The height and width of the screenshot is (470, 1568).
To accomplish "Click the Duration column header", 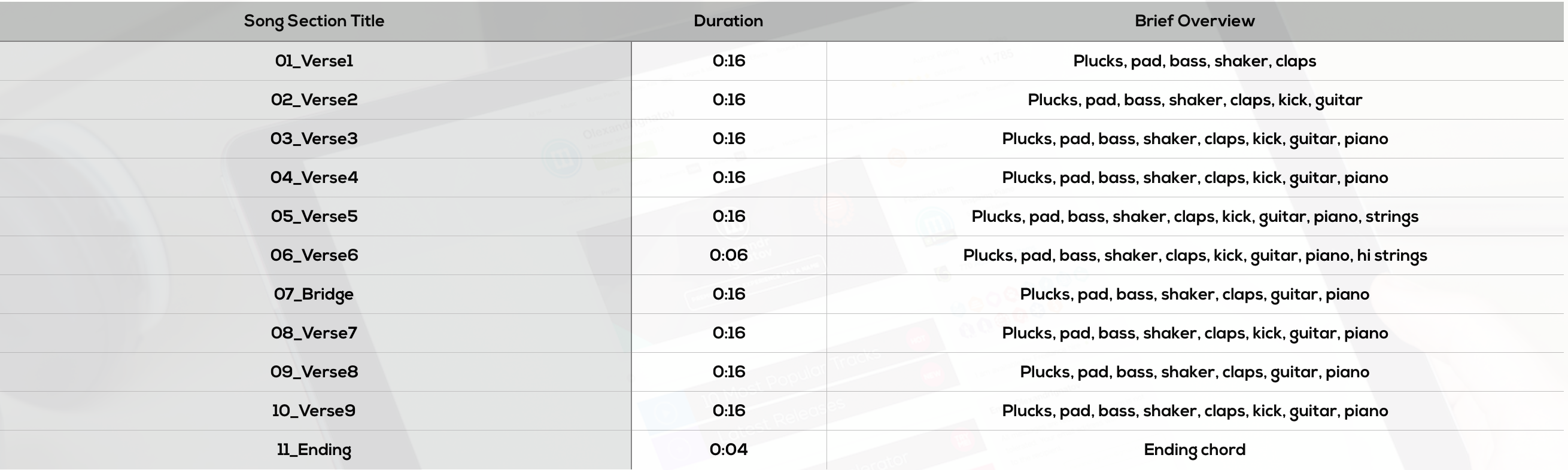I will [728, 21].
